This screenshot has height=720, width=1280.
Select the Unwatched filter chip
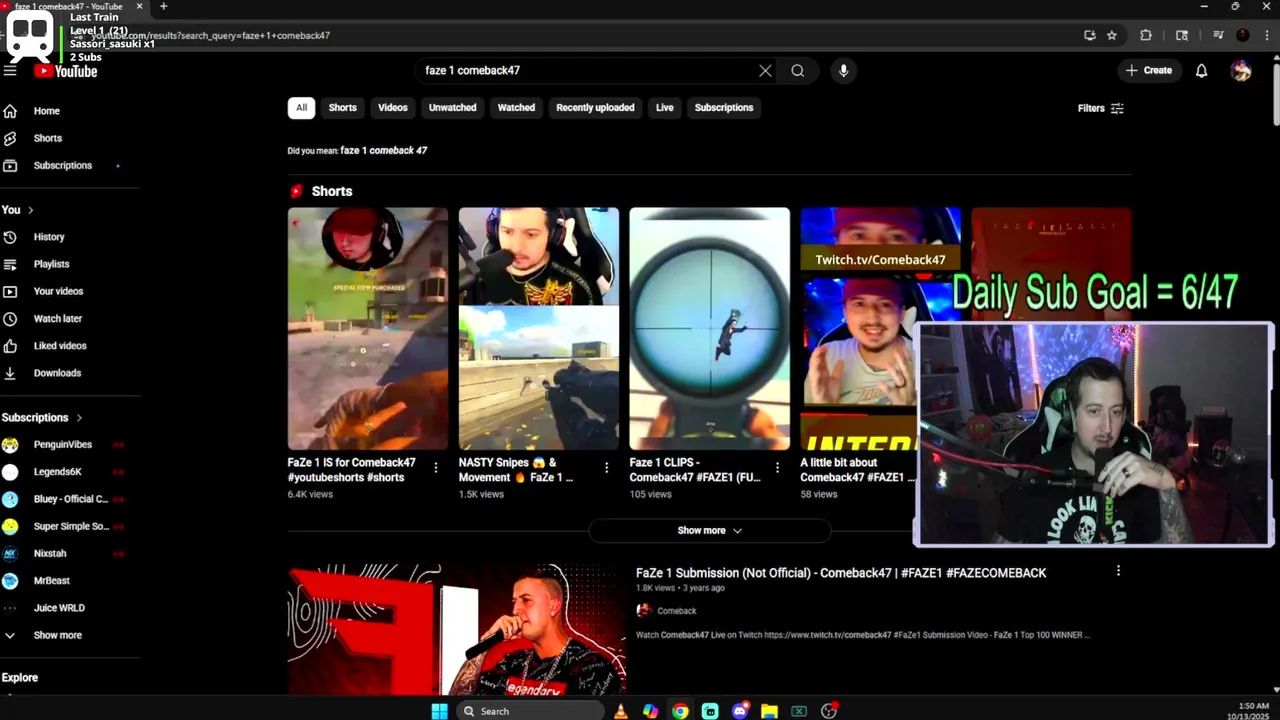click(x=452, y=107)
